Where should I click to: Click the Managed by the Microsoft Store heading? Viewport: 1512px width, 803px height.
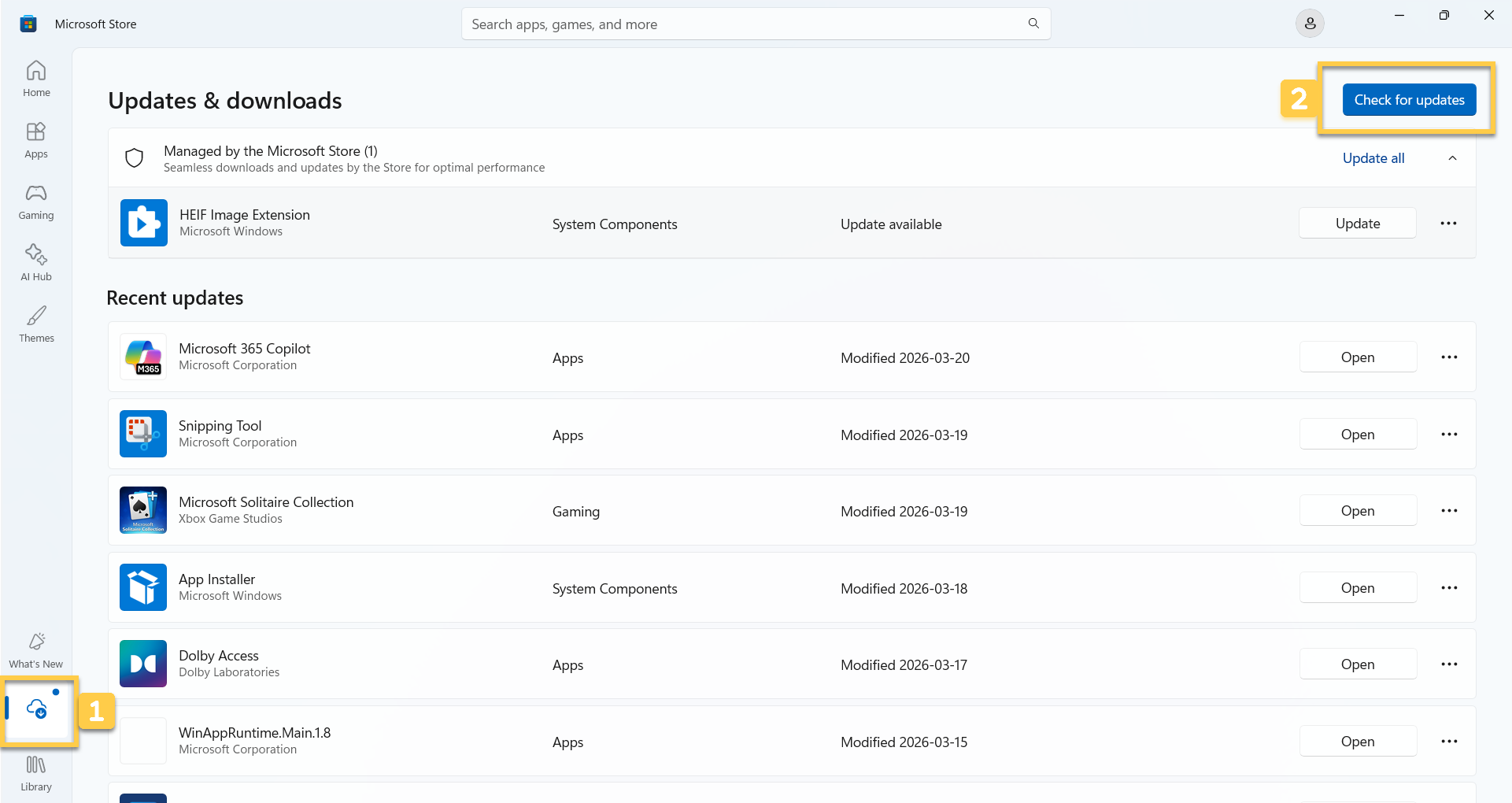271,151
